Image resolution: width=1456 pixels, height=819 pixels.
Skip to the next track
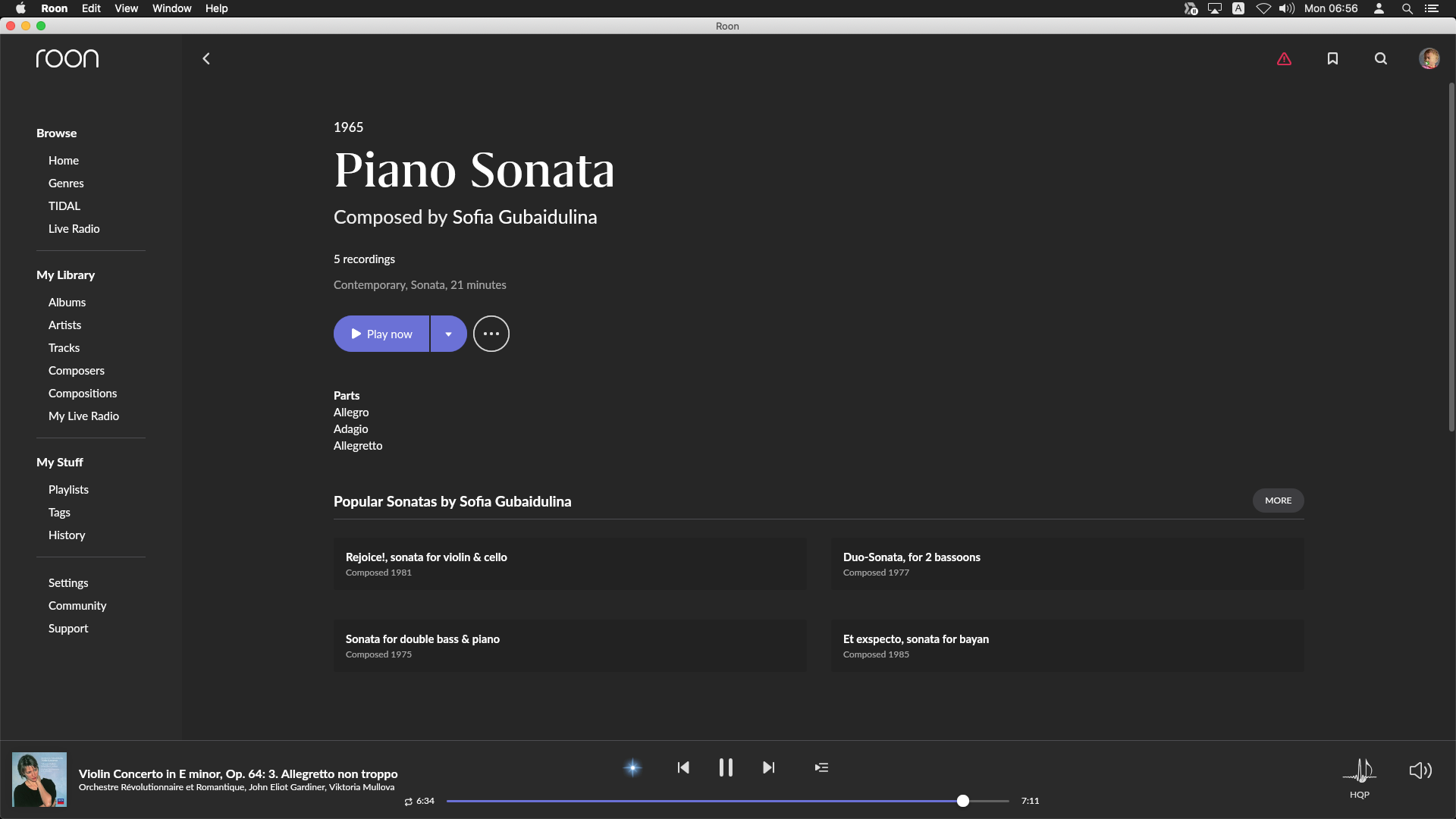coord(768,767)
